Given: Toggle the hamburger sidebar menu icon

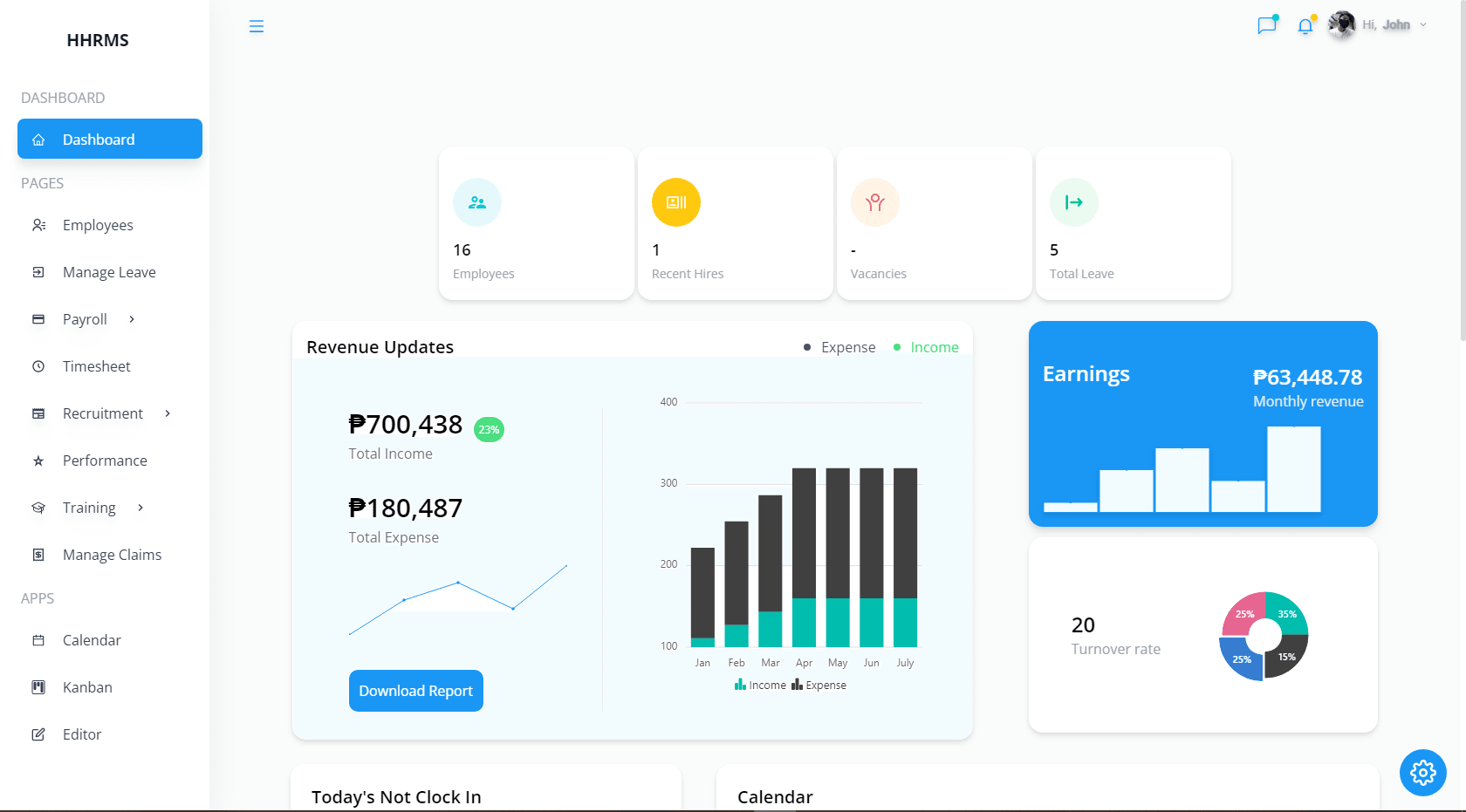Looking at the screenshot, I should (x=257, y=26).
